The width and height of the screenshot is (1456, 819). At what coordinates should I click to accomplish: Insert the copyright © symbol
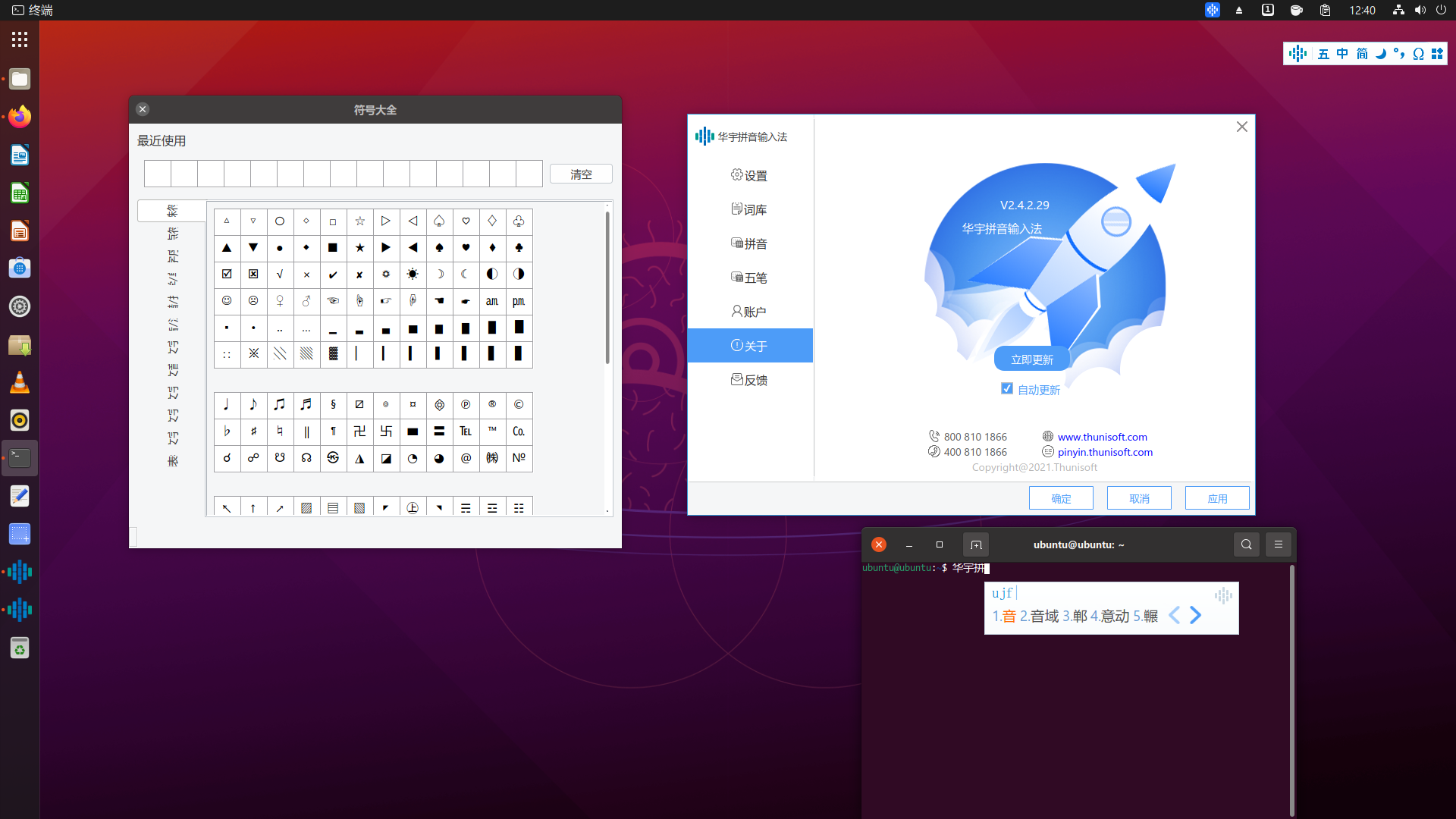(519, 405)
